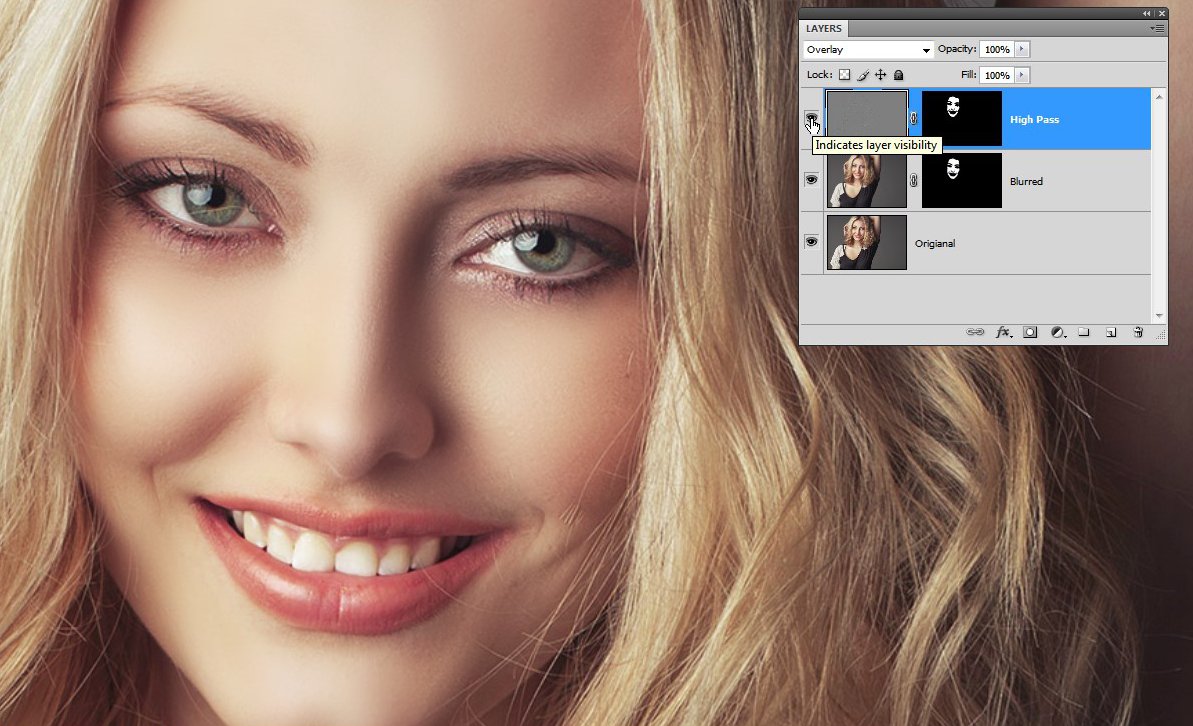Screen dimensions: 1193x726
Task: Add a layer mask with the mask icon
Action: pos(1030,332)
